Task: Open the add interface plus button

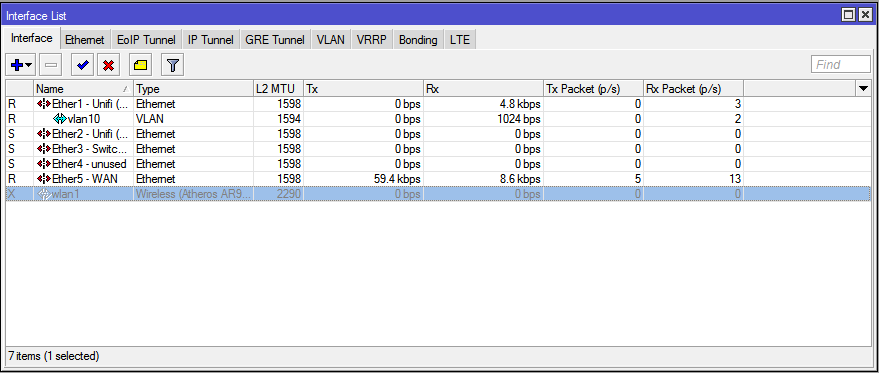Action: click(x=21, y=65)
